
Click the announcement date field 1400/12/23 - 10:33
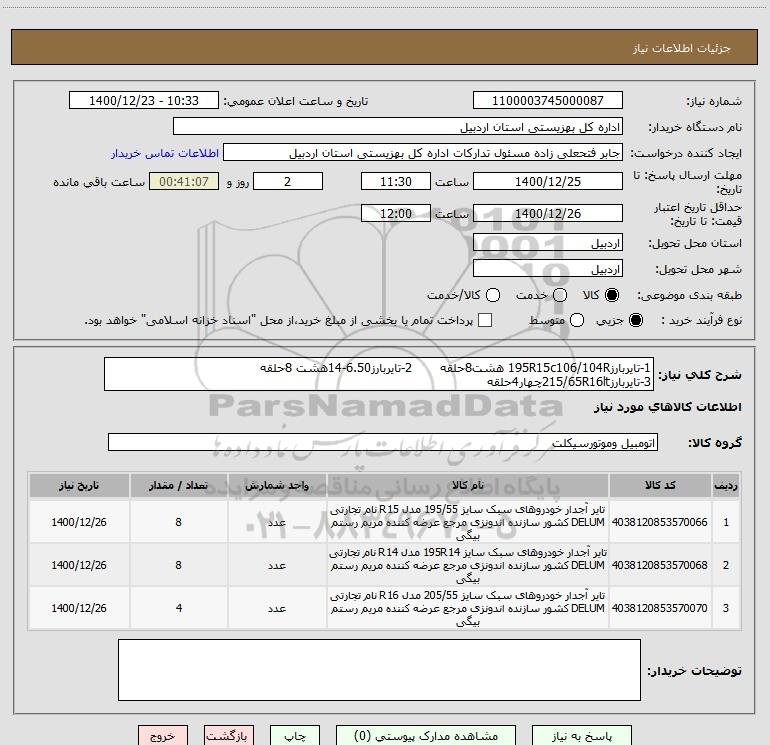(x=144, y=100)
